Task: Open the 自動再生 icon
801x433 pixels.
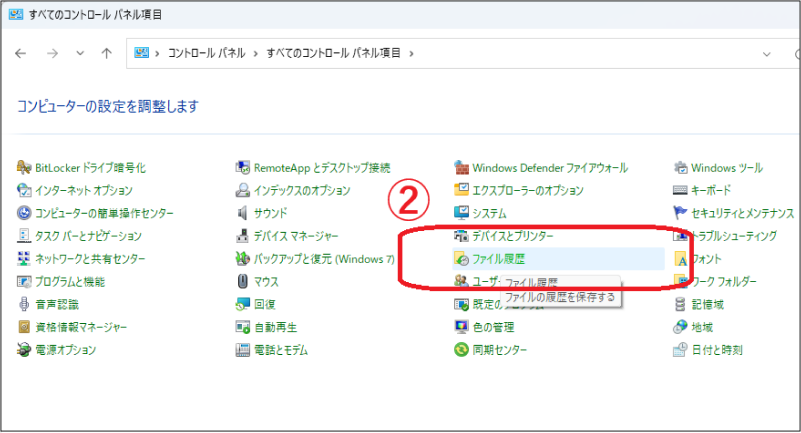Action: tap(243, 327)
